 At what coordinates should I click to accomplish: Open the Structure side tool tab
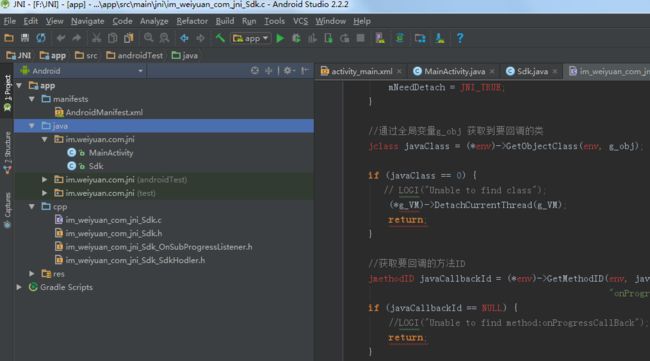pyautogui.click(x=7, y=153)
